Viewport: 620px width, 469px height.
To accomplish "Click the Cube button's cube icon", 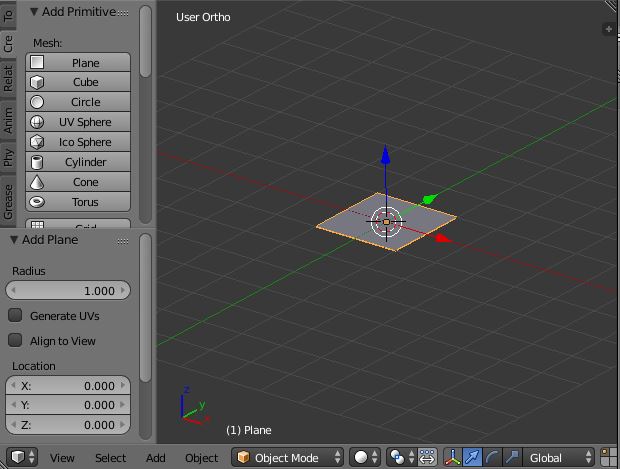I will coord(37,82).
